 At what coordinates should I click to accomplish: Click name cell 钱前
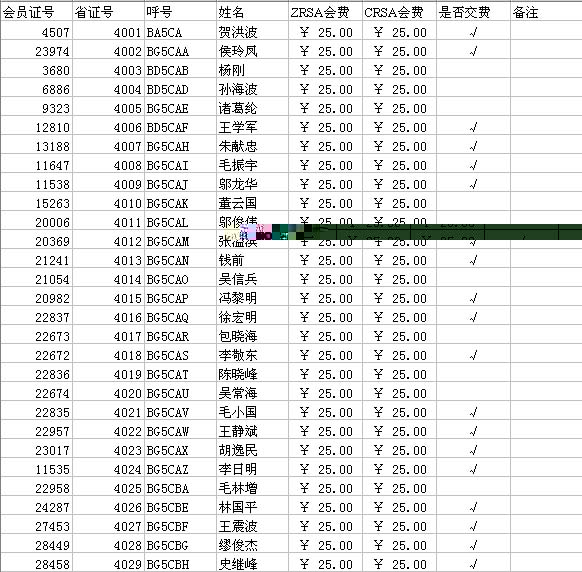point(252,259)
